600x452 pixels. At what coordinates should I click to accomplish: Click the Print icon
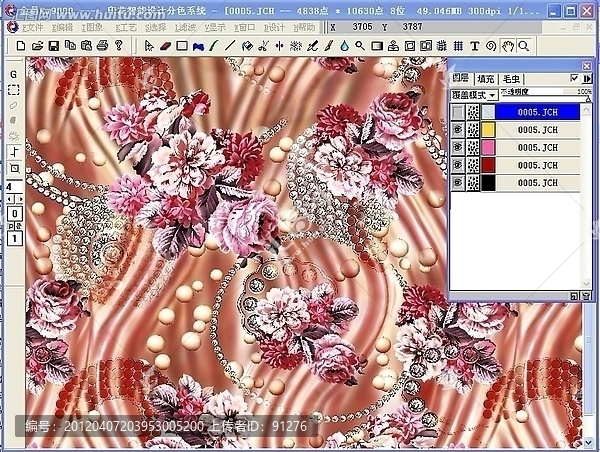pos(102,46)
